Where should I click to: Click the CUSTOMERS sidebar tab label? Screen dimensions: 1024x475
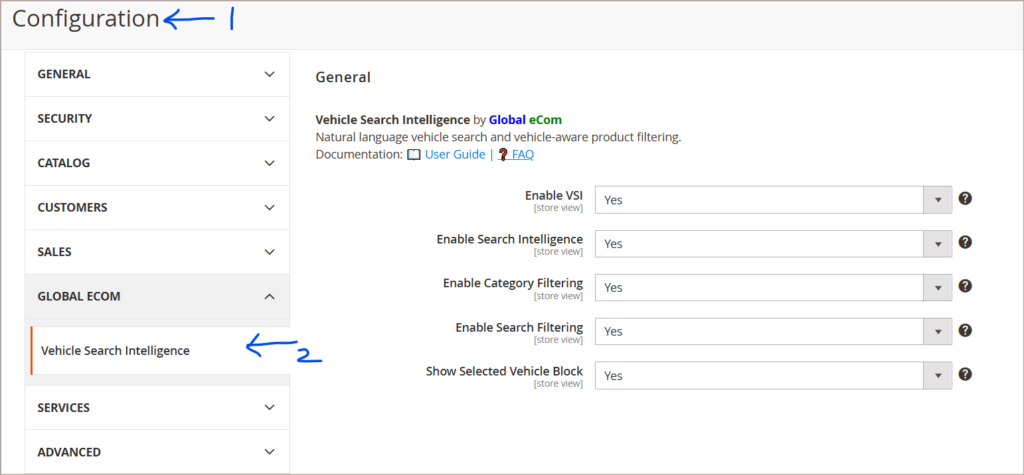tap(72, 207)
